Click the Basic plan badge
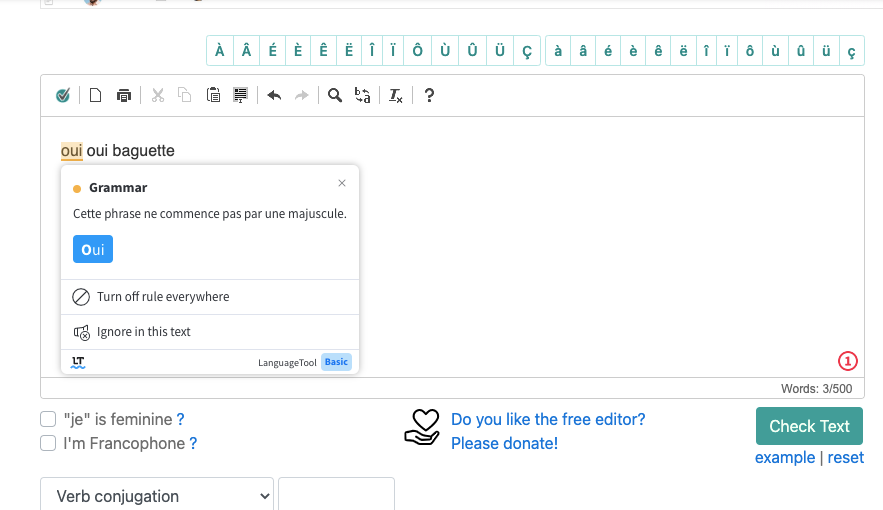The height and width of the screenshot is (510, 883). tap(336, 362)
